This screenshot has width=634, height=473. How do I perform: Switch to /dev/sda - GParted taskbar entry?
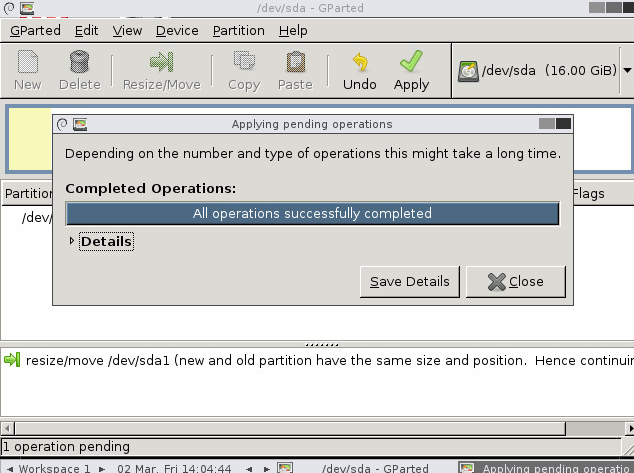366,468
